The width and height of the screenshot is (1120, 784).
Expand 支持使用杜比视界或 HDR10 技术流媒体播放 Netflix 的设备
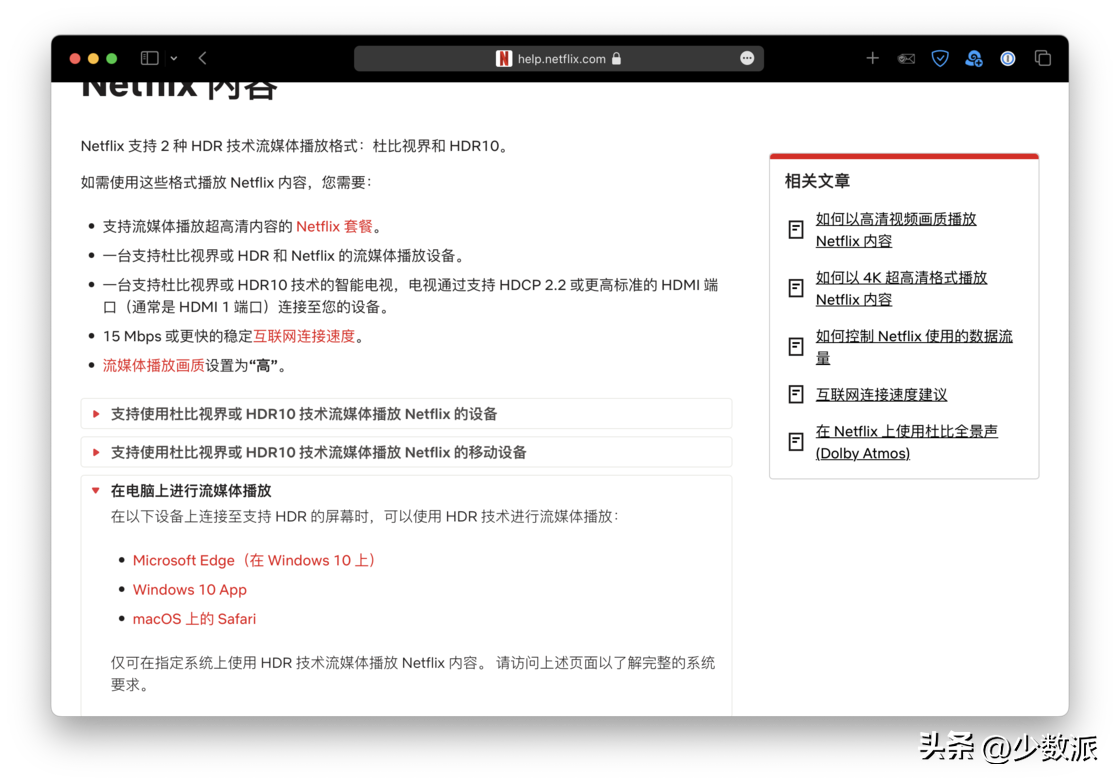coord(406,414)
